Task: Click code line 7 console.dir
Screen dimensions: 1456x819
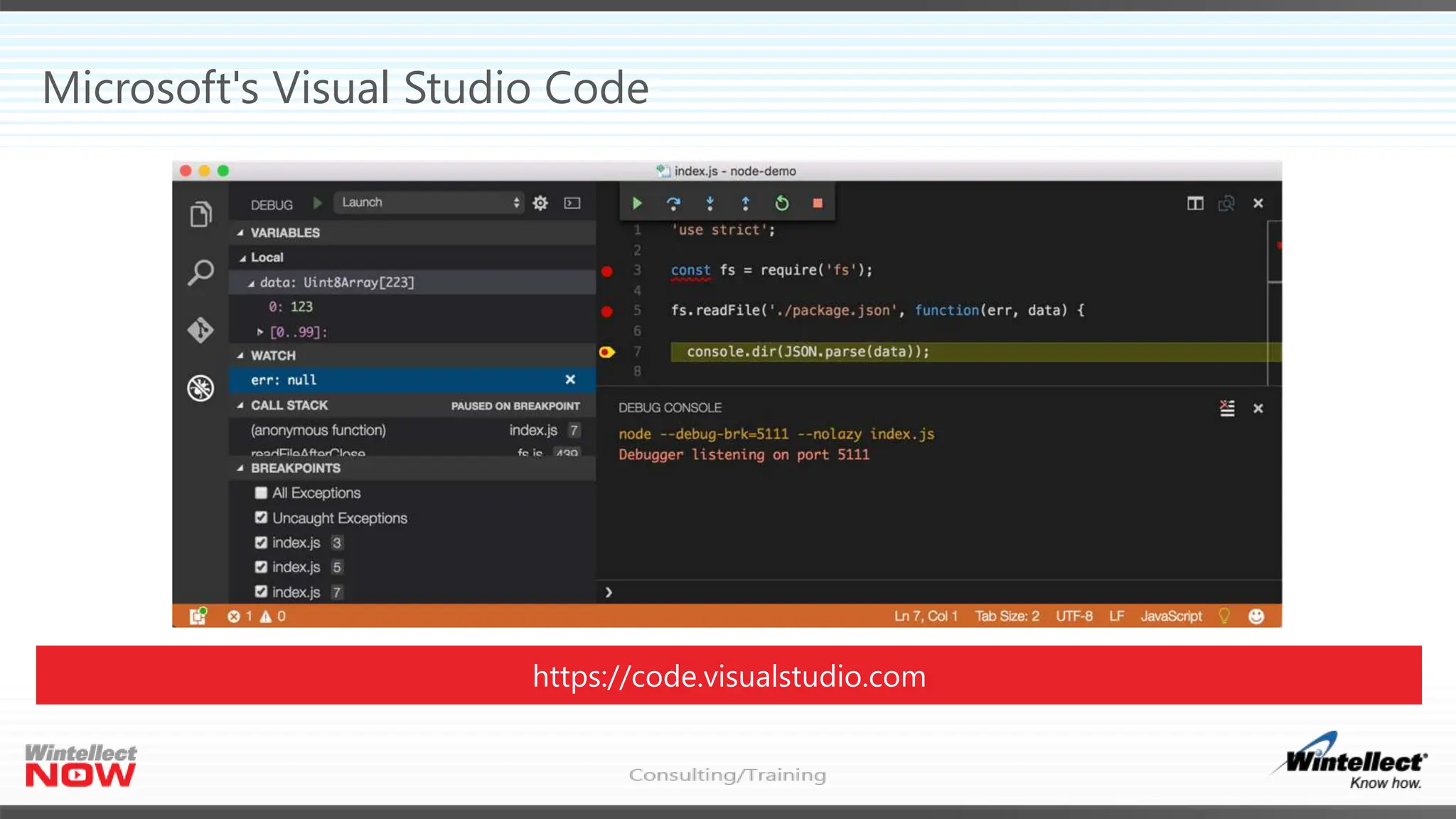Action: point(808,352)
